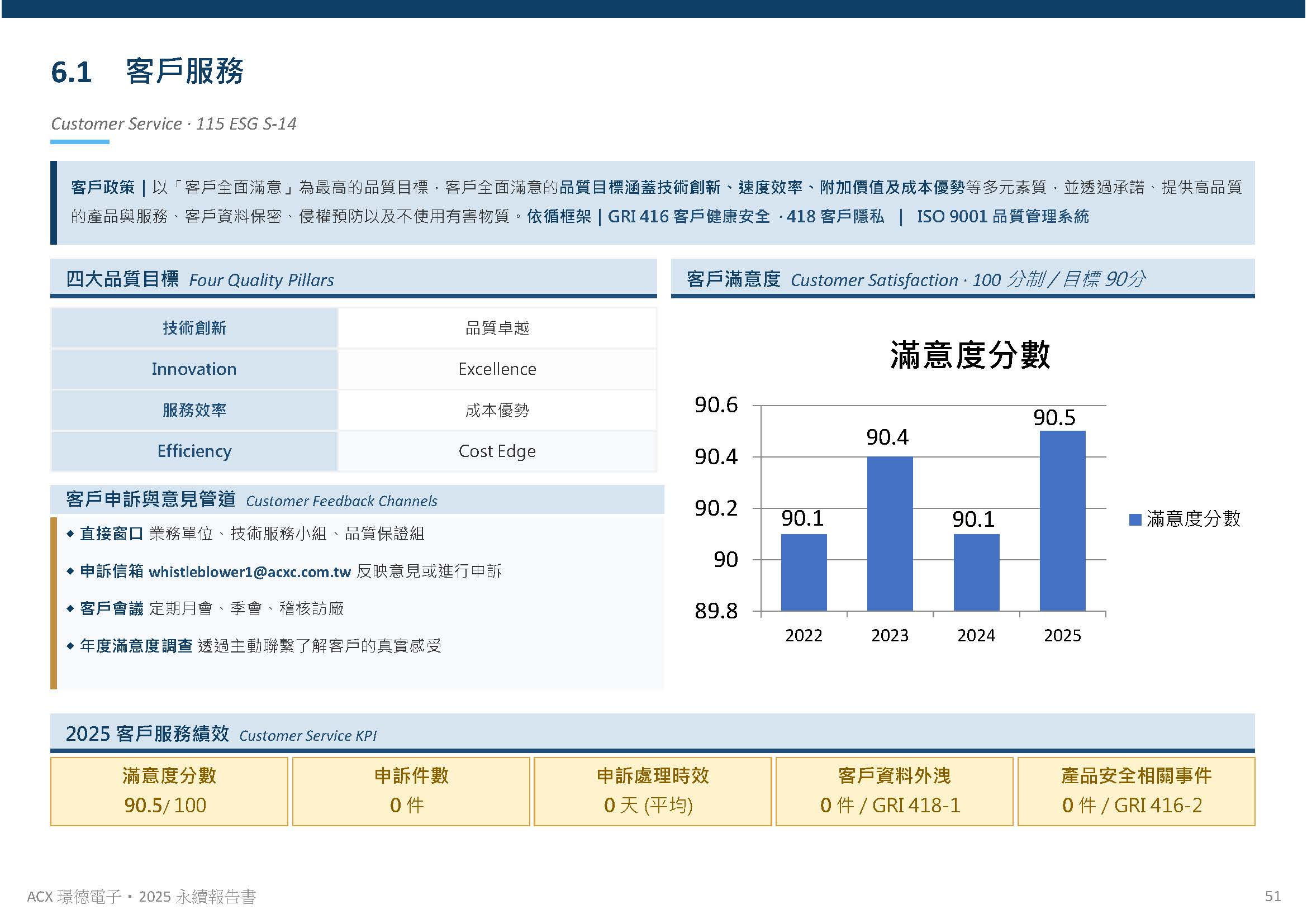Click the 90.4 data label above 2023 bar
This screenshot has height=924, width=1307.
click(887, 437)
